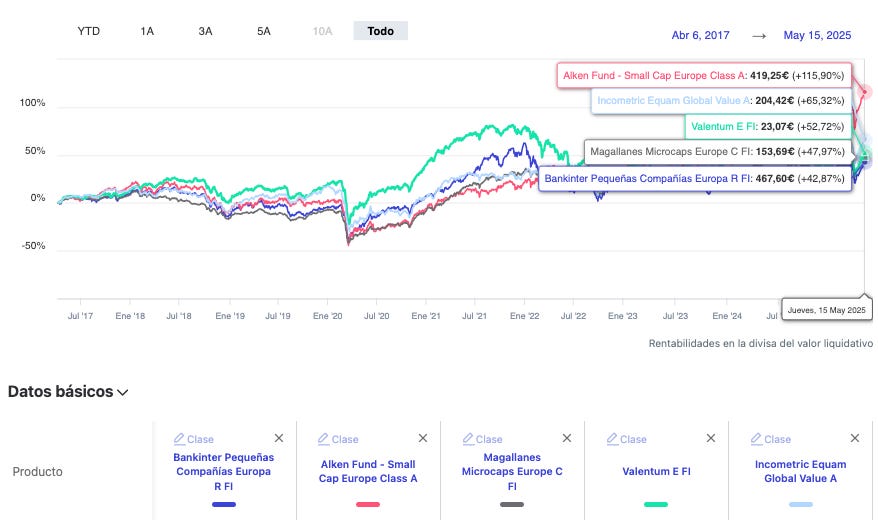
Task: Click the Valentum E FI chart tooltip
Action: click(x=768, y=127)
